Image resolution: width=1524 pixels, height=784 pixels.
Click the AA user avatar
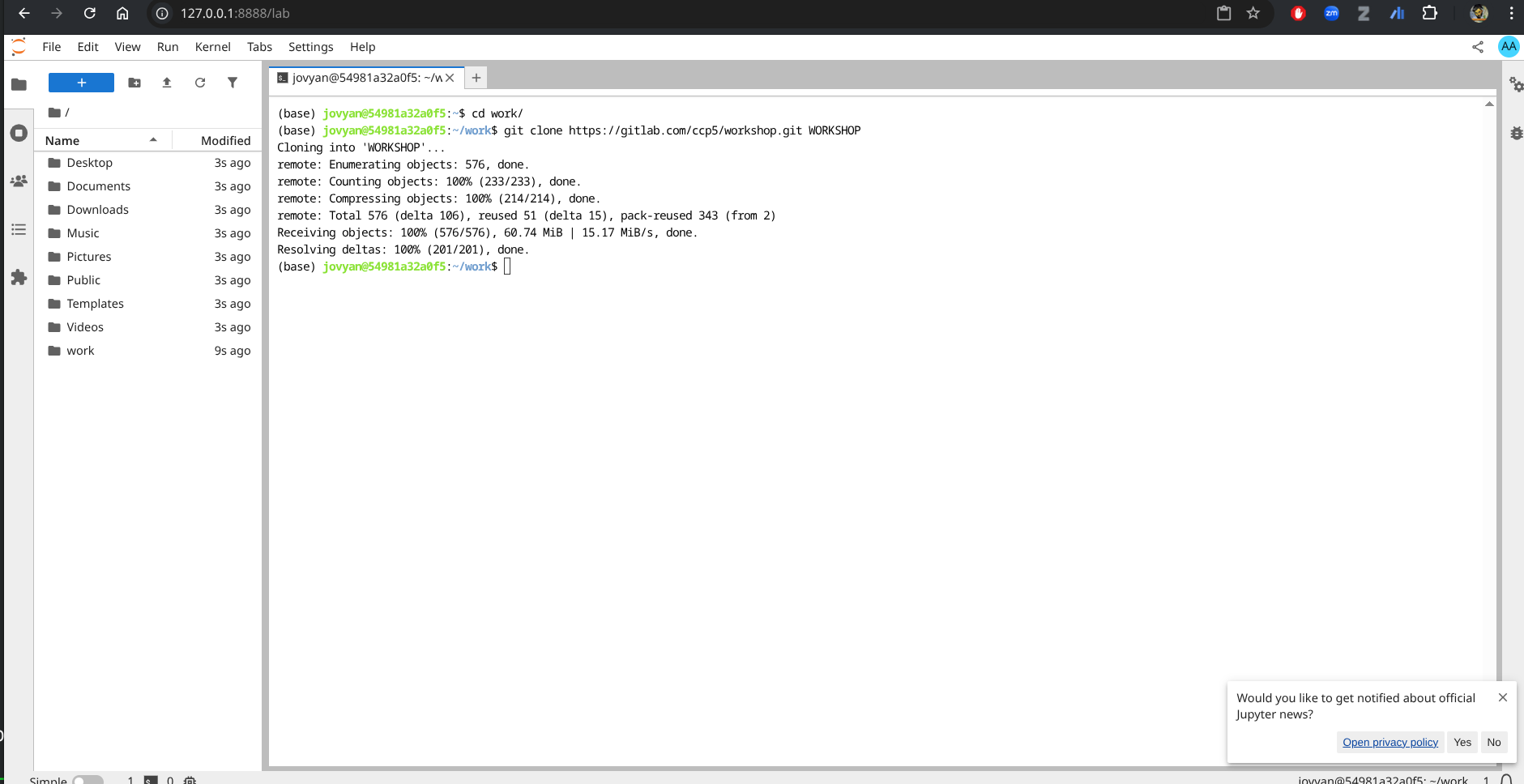point(1509,47)
